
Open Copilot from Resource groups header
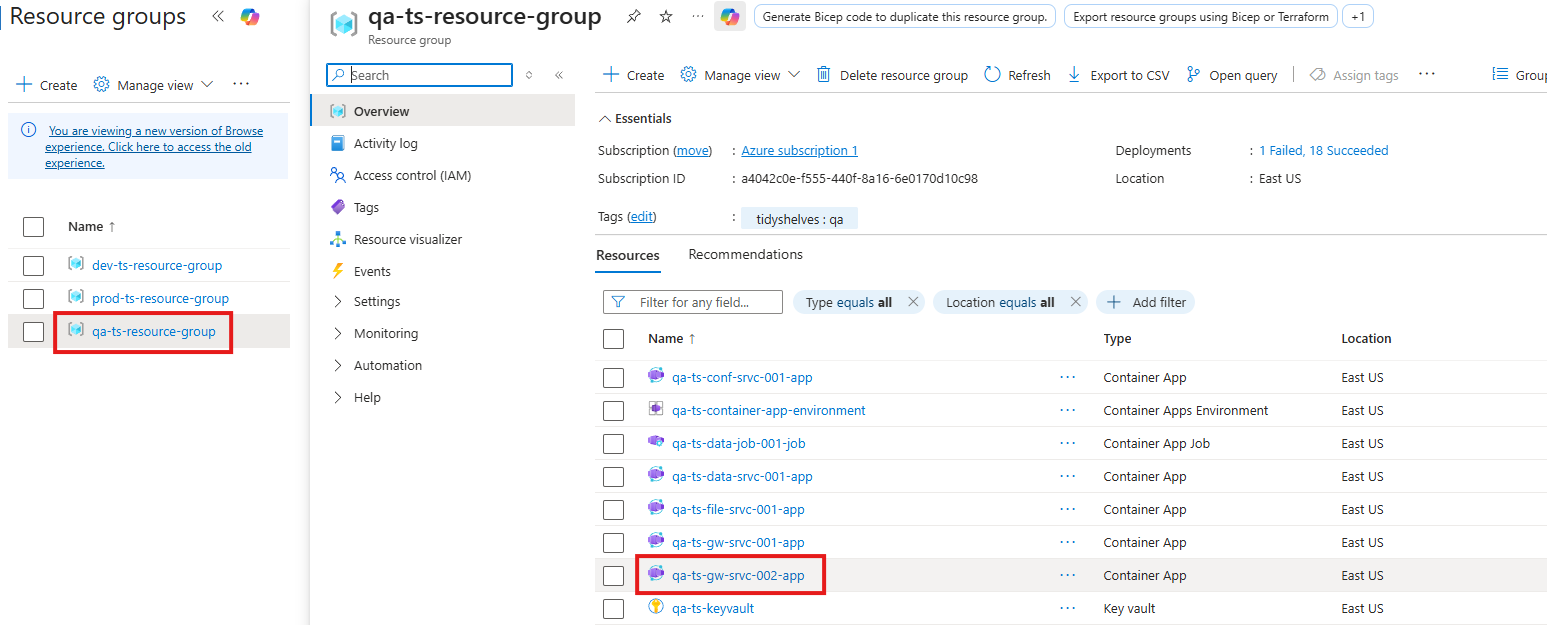250,17
